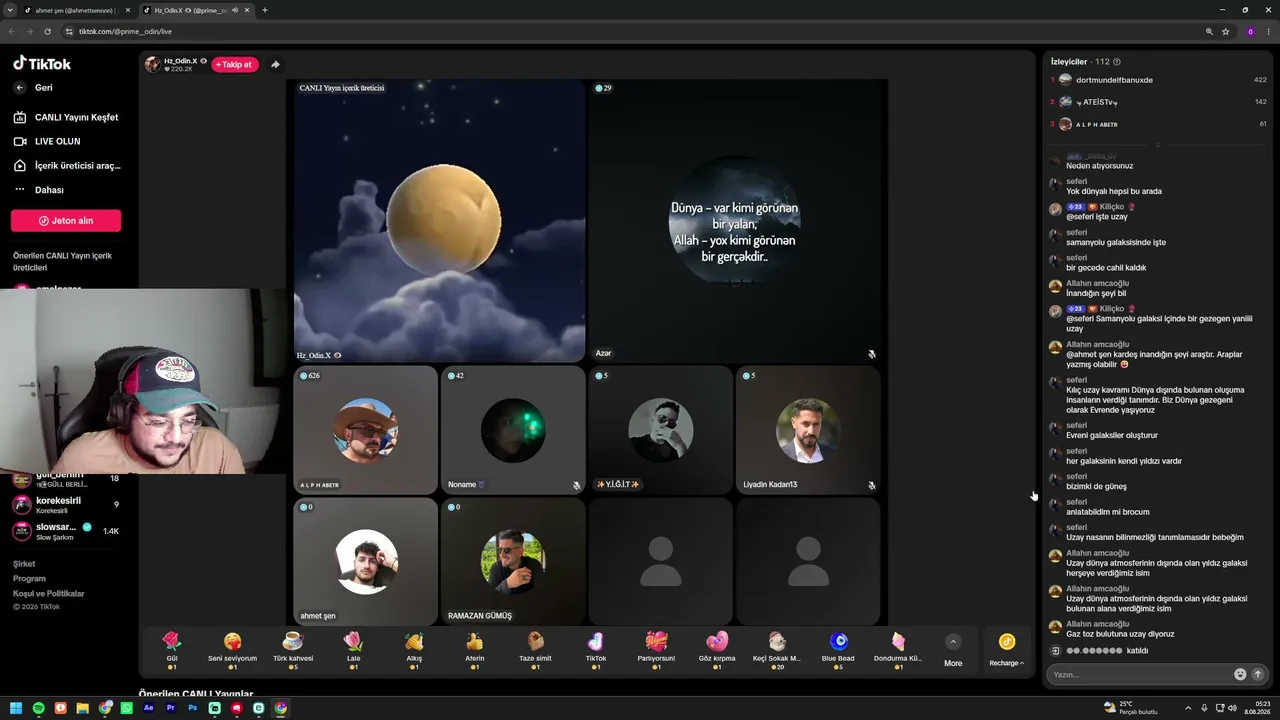Open CANLI Yayını Keşfet in sidebar
Screen dimensions: 1280x720
point(66,117)
